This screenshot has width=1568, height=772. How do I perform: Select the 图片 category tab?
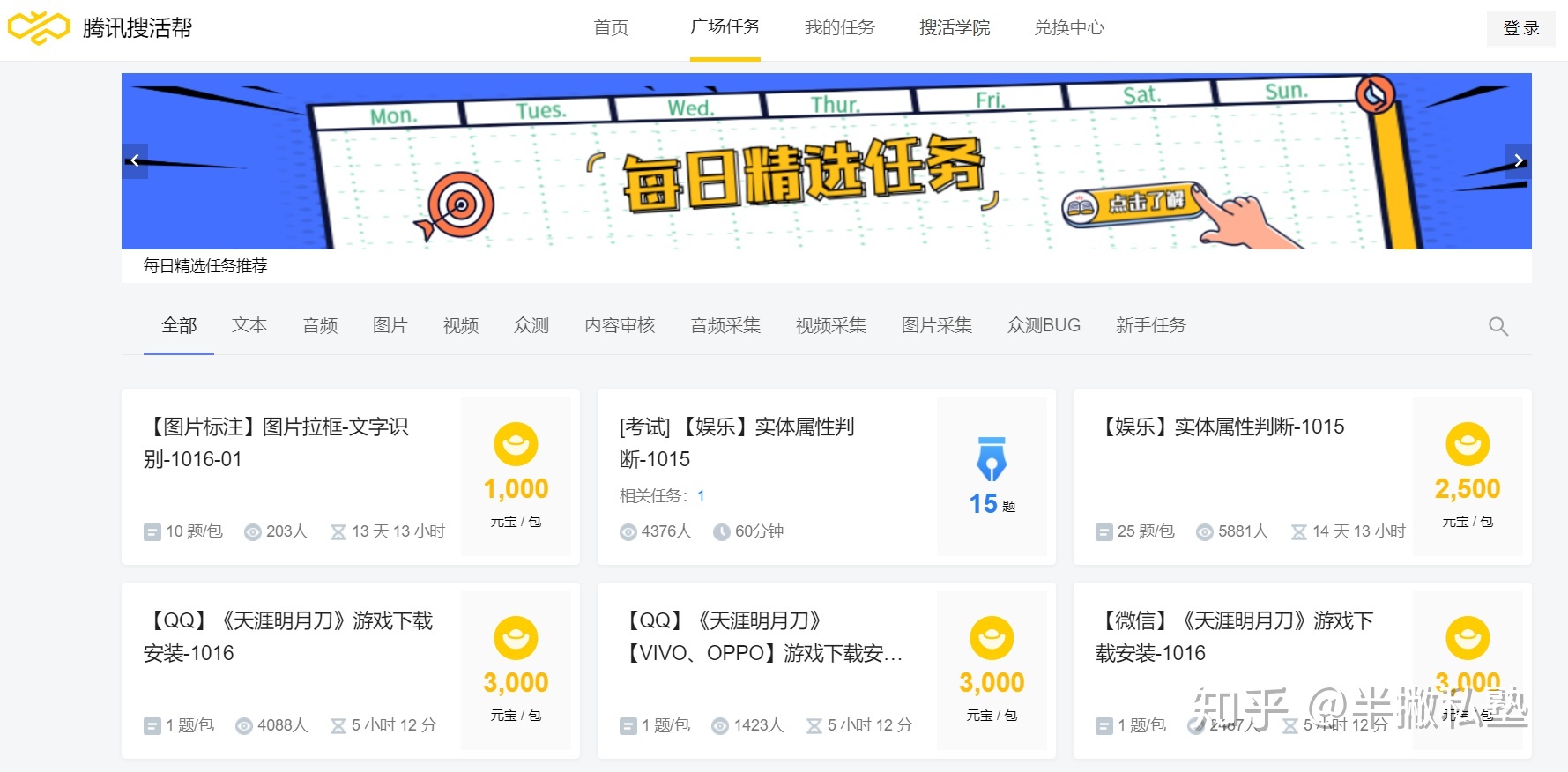click(390, 325)
